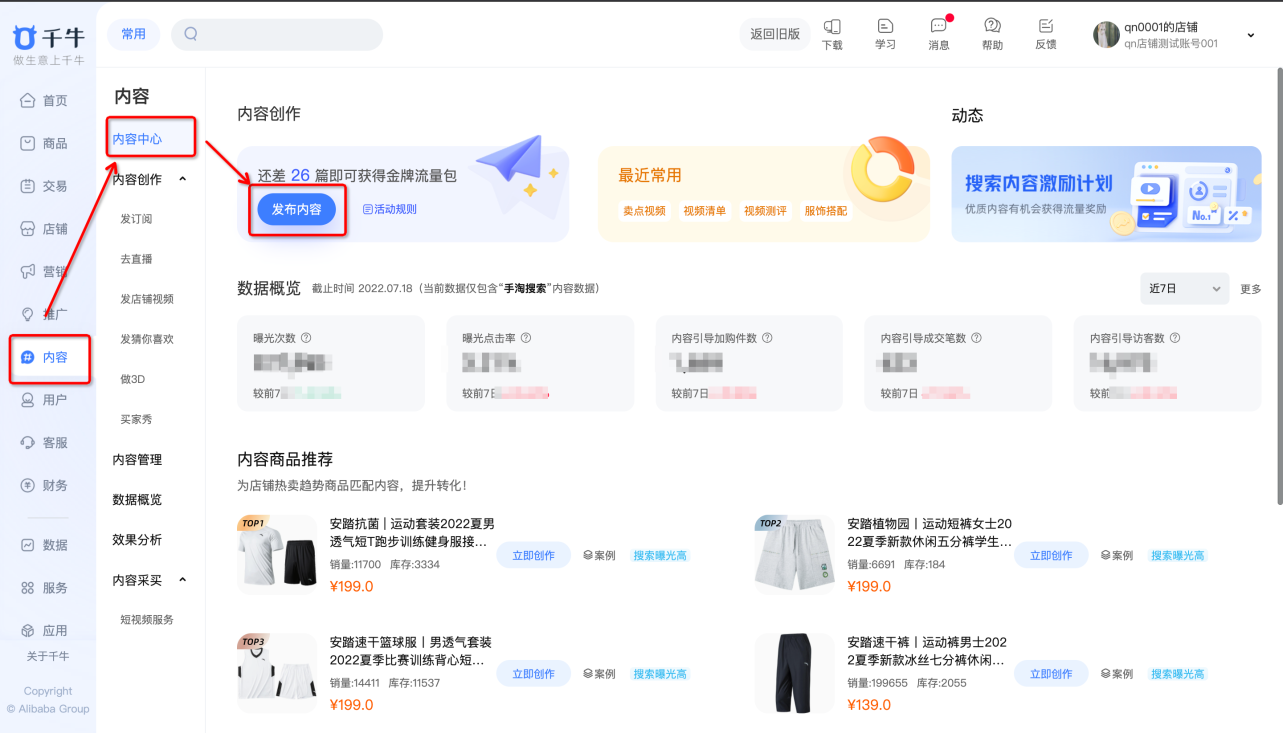The width and height of the screenshot is (1283, 733).
Task: Open the 近7日 period dropdown
Action: (x=1185, y=289)
